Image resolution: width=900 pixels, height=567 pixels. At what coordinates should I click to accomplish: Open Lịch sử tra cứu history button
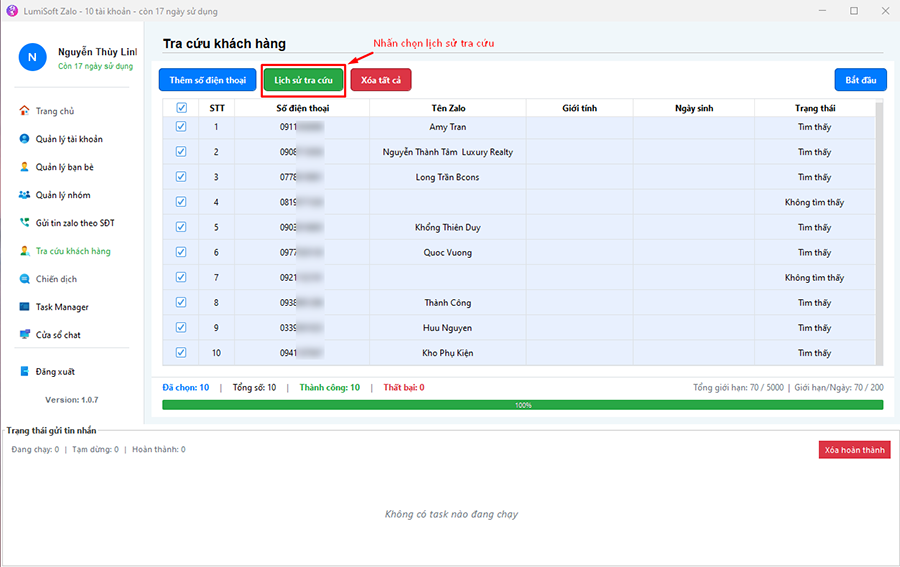coord(303,79)
